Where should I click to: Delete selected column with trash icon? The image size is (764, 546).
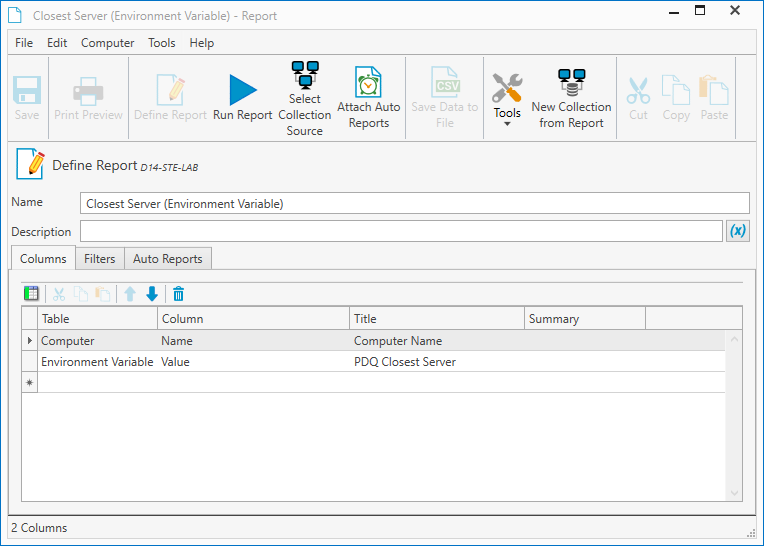[178, 294]
